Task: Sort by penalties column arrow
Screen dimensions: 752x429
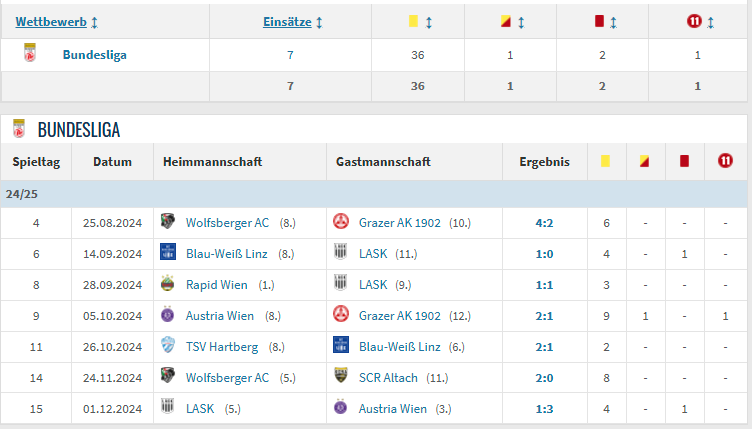Action: 711,22
